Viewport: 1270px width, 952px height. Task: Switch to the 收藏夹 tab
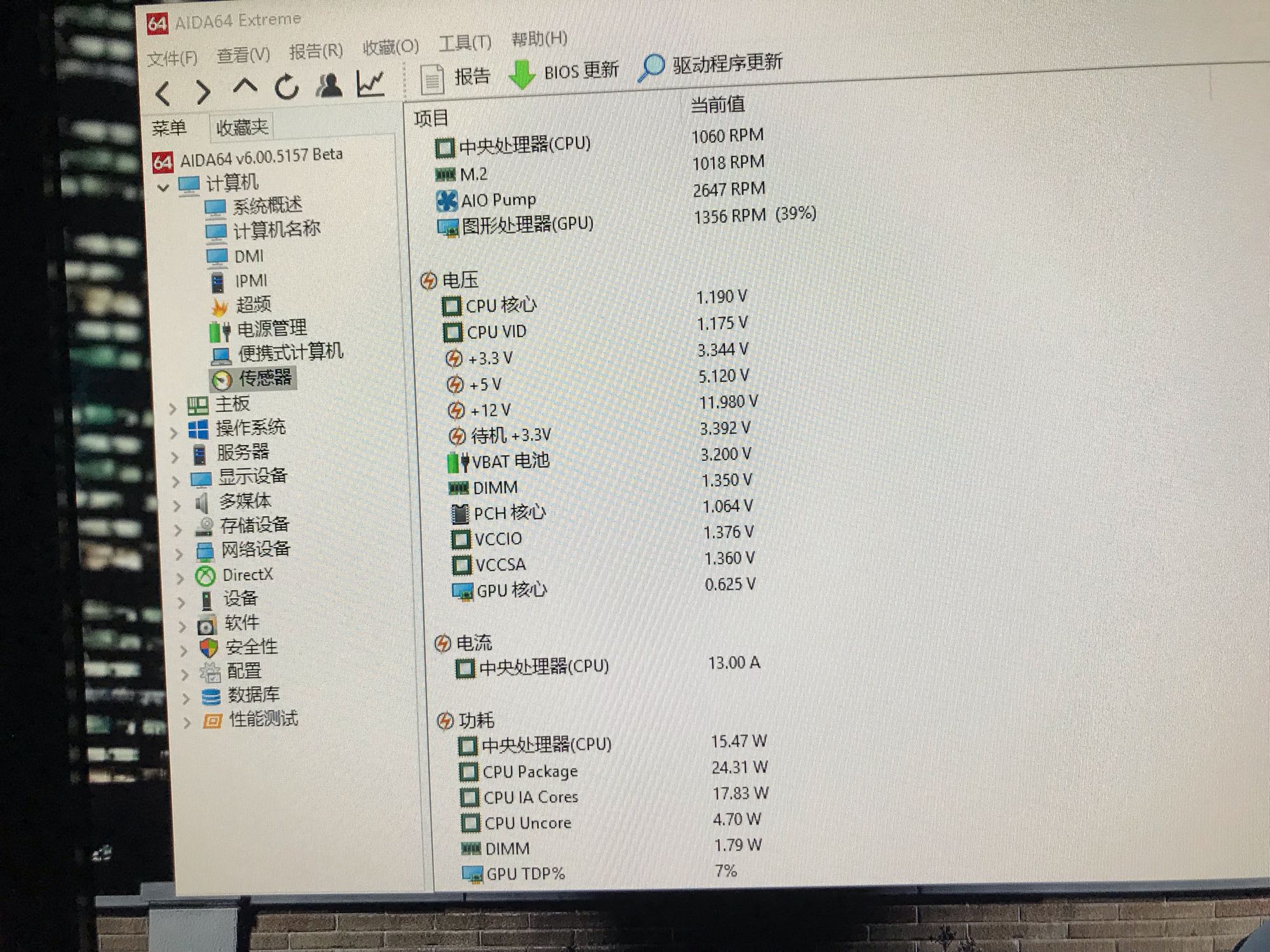coord(241,128)
